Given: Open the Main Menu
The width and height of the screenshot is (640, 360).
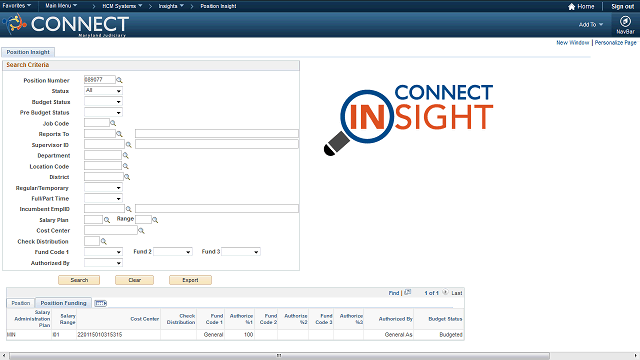Looking at the screenshot, I should [x=61, y=6].
